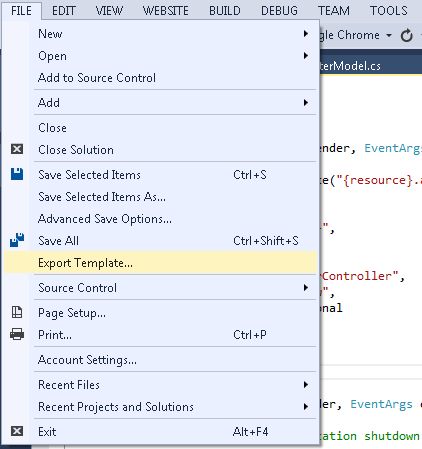The width and height of the screenshot is (422, 449).
Task: Choose Recent Projects and Solutions entry
Action: click(160, 407)
